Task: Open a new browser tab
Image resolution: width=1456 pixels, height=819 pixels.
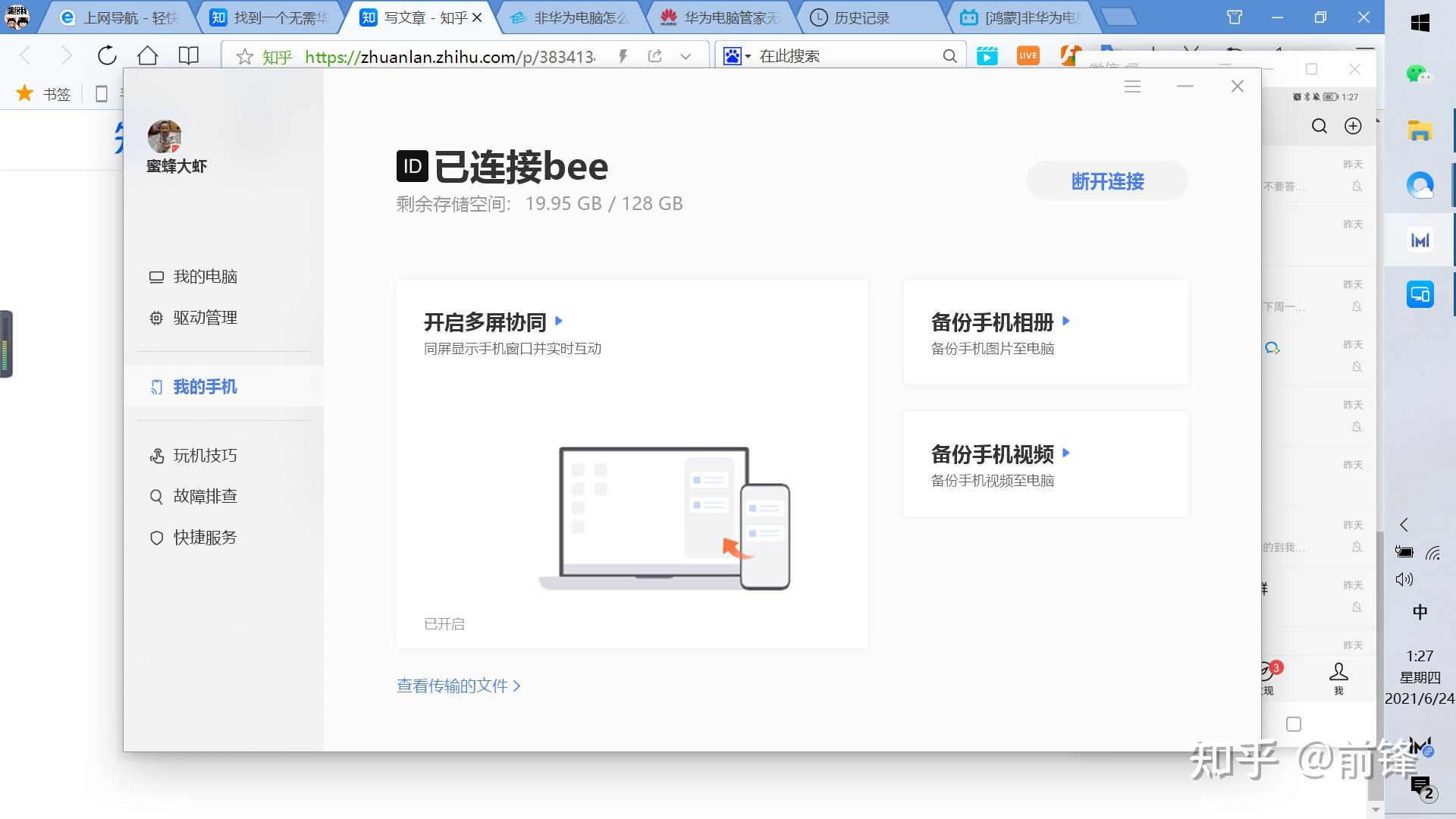Action: click(1118, 17)
